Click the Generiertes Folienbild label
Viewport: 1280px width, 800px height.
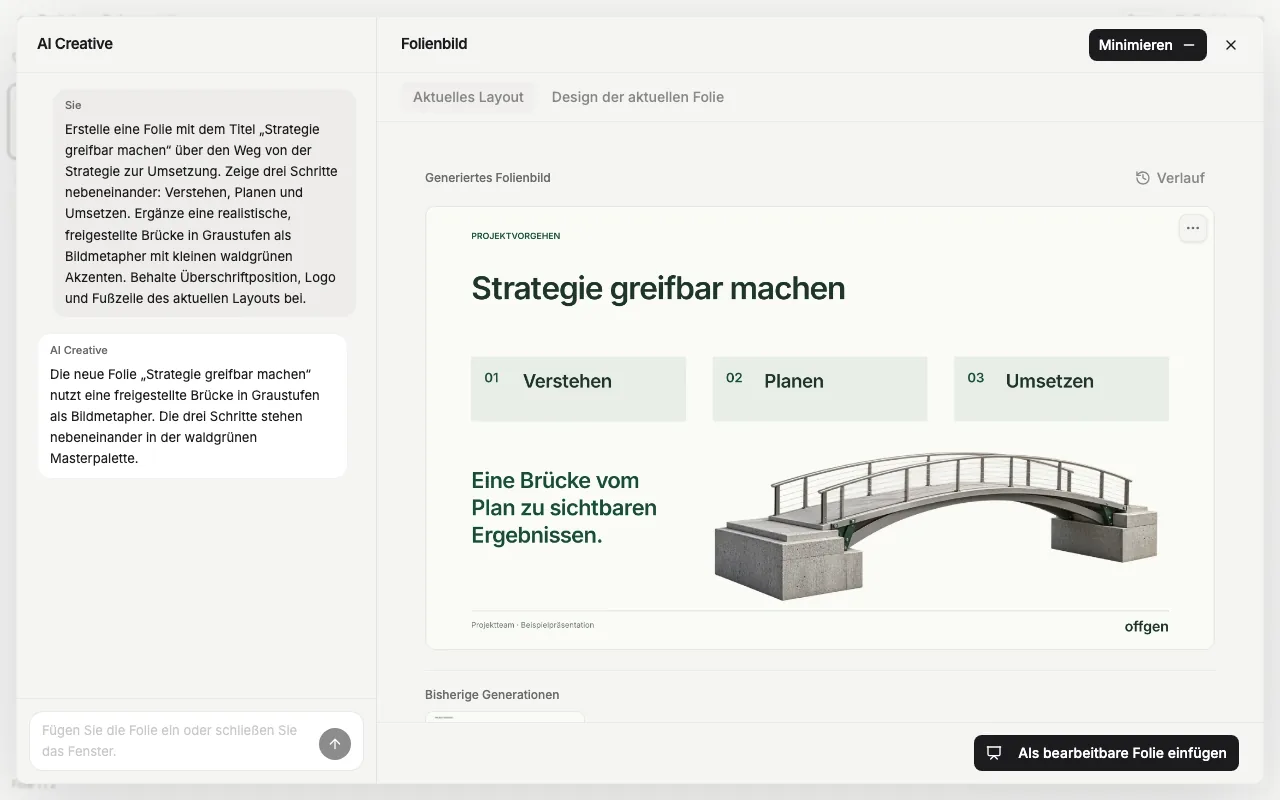(488, 178)
